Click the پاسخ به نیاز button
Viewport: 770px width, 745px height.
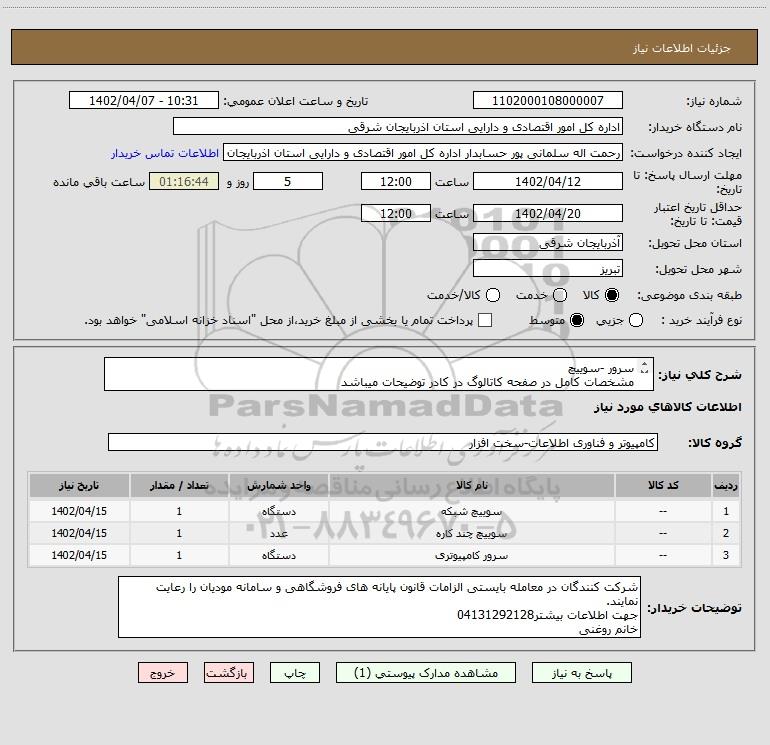tap(582, 673)
